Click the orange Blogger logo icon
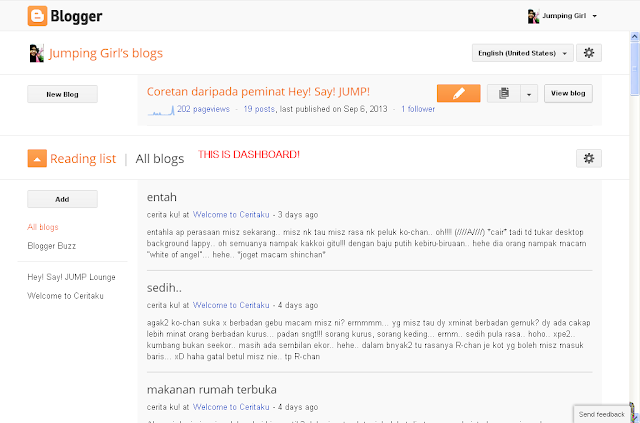 point(37,16)
